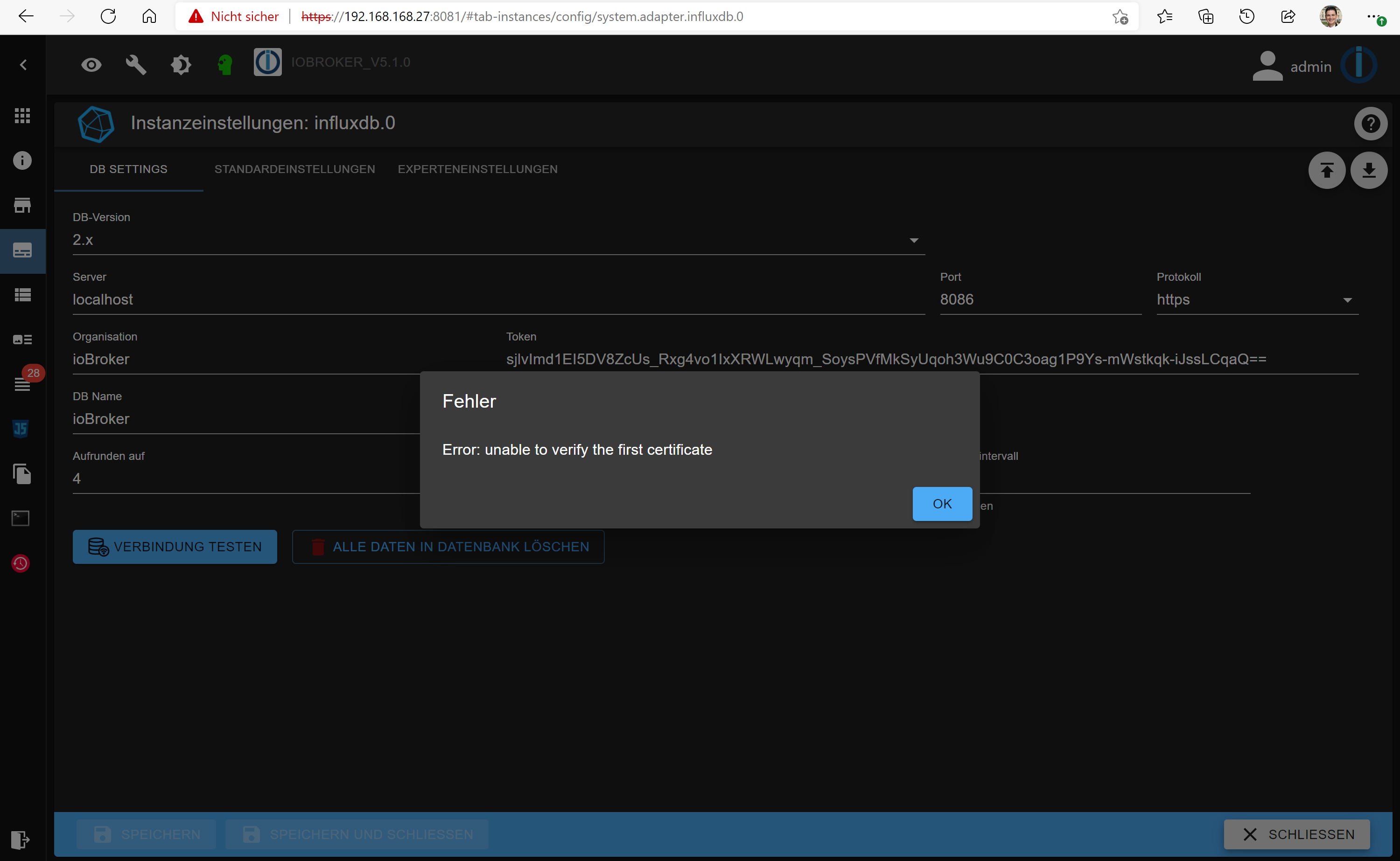Toggle expert mode with the eye icon
The width and height of the screenshot is (1400, 861).
pos(91,64)
